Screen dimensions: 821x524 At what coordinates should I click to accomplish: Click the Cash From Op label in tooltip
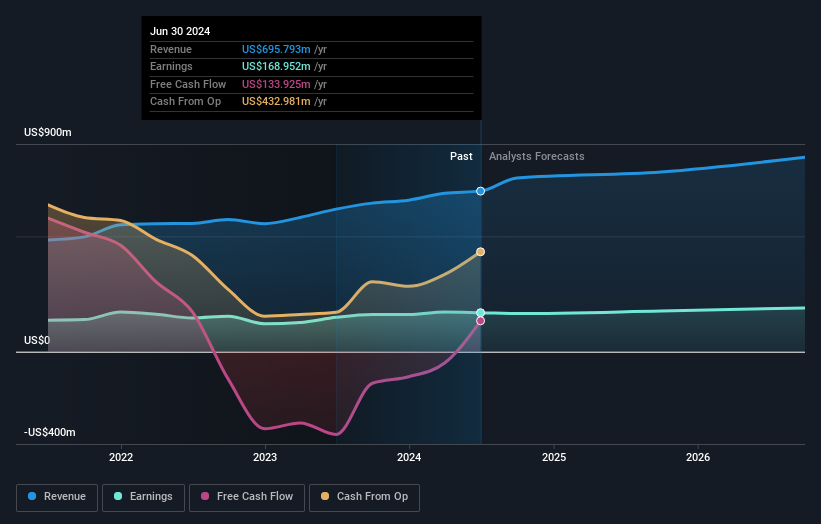[x=185, y=102]
